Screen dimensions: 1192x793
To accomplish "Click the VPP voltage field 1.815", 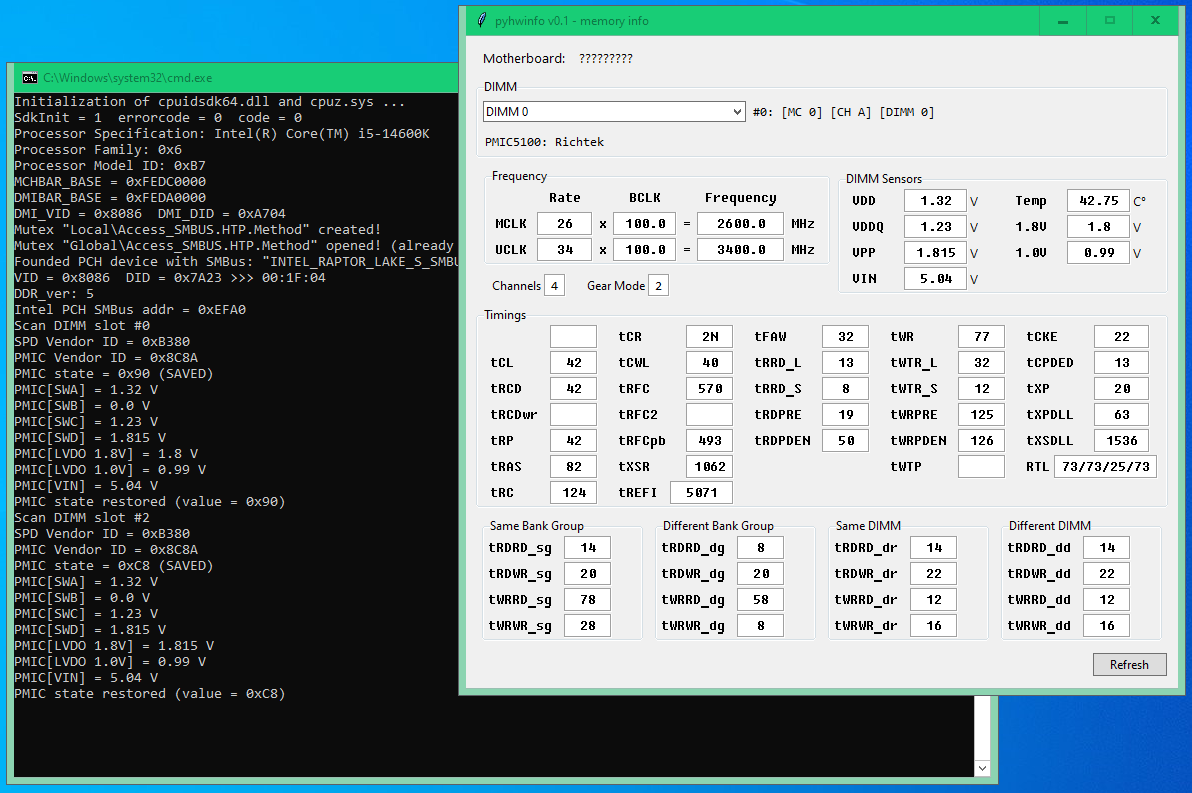I will tap(935, 252).
